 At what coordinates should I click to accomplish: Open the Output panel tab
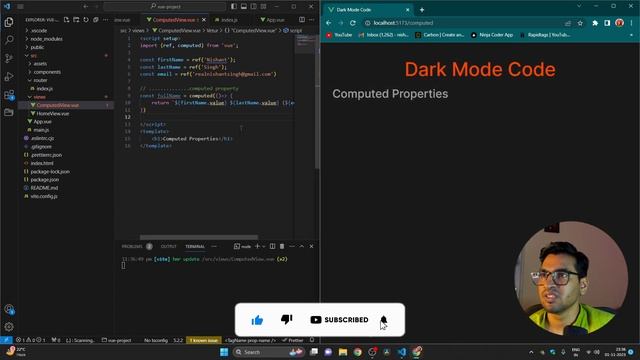(169, 247)
